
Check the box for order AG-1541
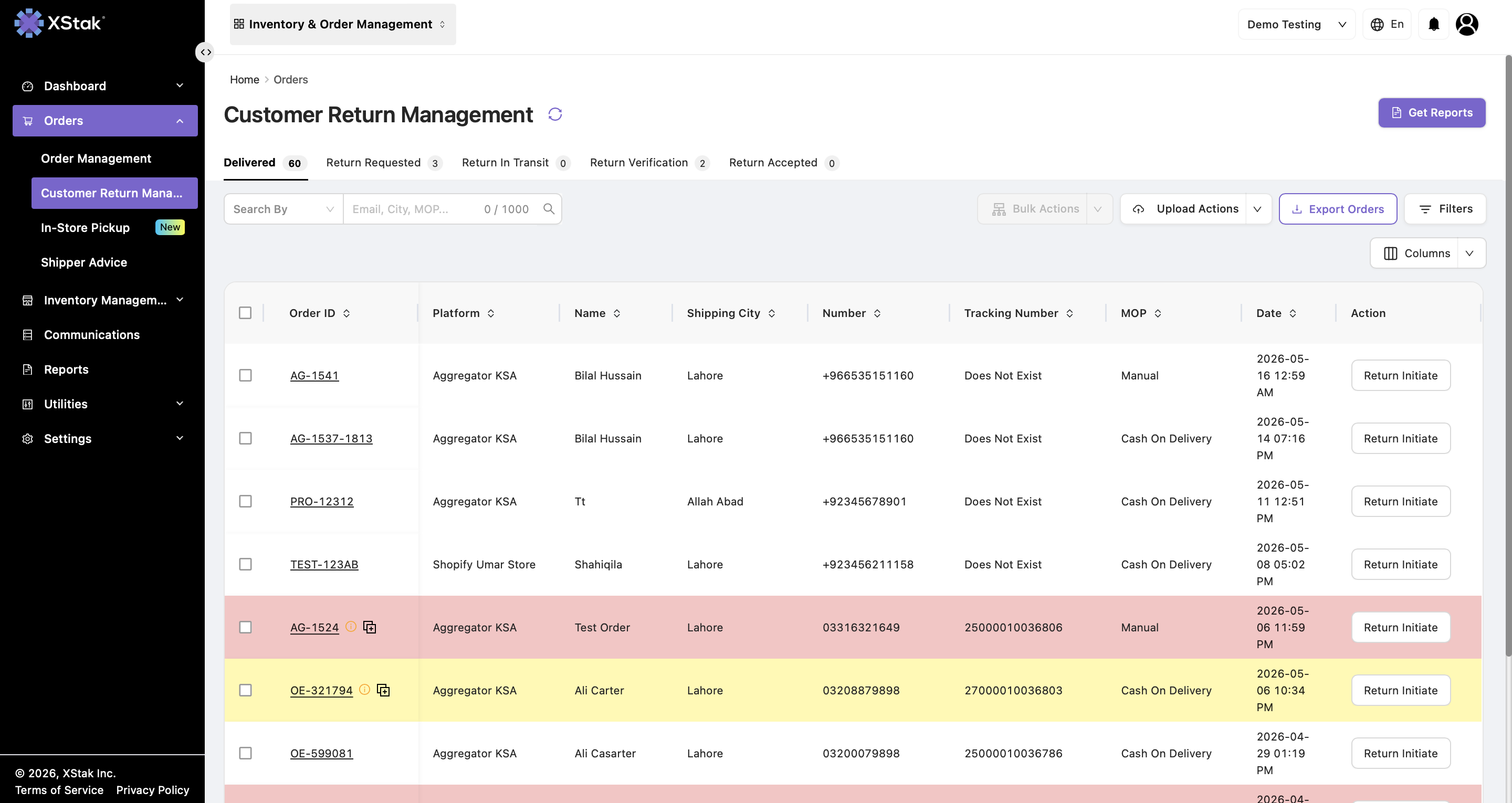tap(245, 375)
